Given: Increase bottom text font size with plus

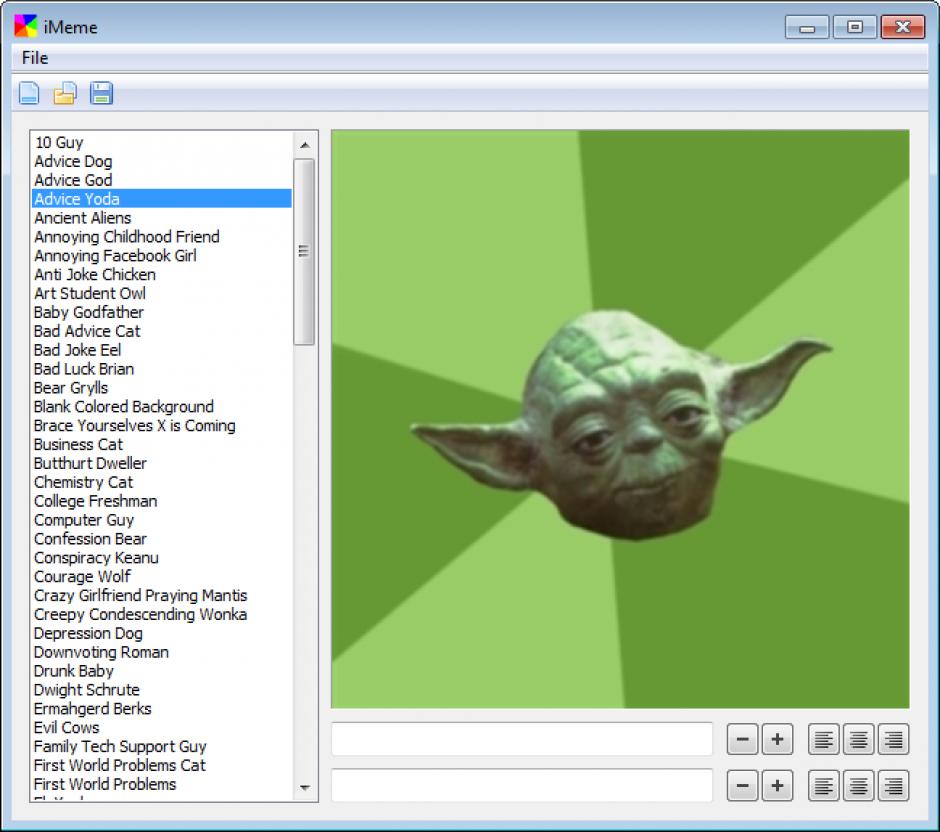Looking at the screenshot, I should pos(777,786).
